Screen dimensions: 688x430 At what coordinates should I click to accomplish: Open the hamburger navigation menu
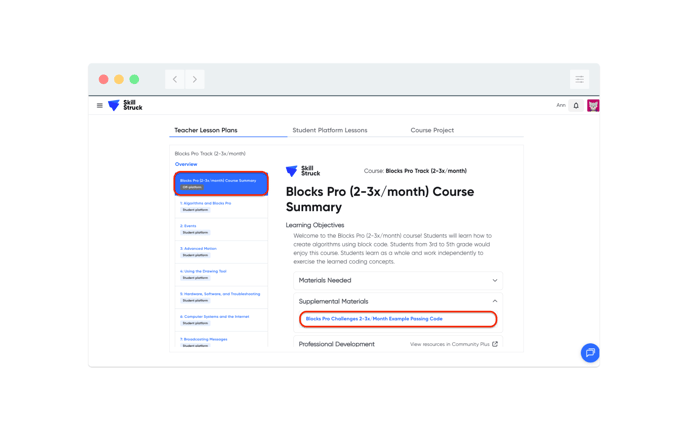(x=100, y=105)
